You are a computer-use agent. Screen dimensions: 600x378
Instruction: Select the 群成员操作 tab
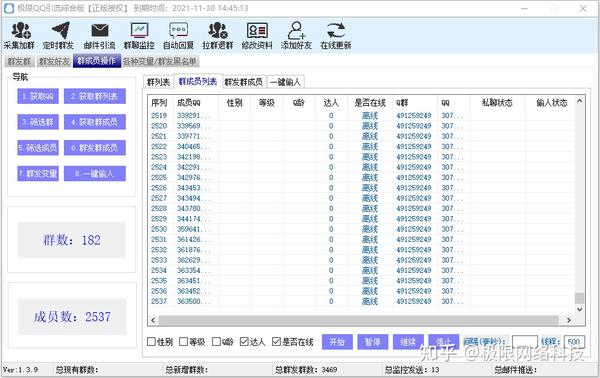[x=97, y=61]
